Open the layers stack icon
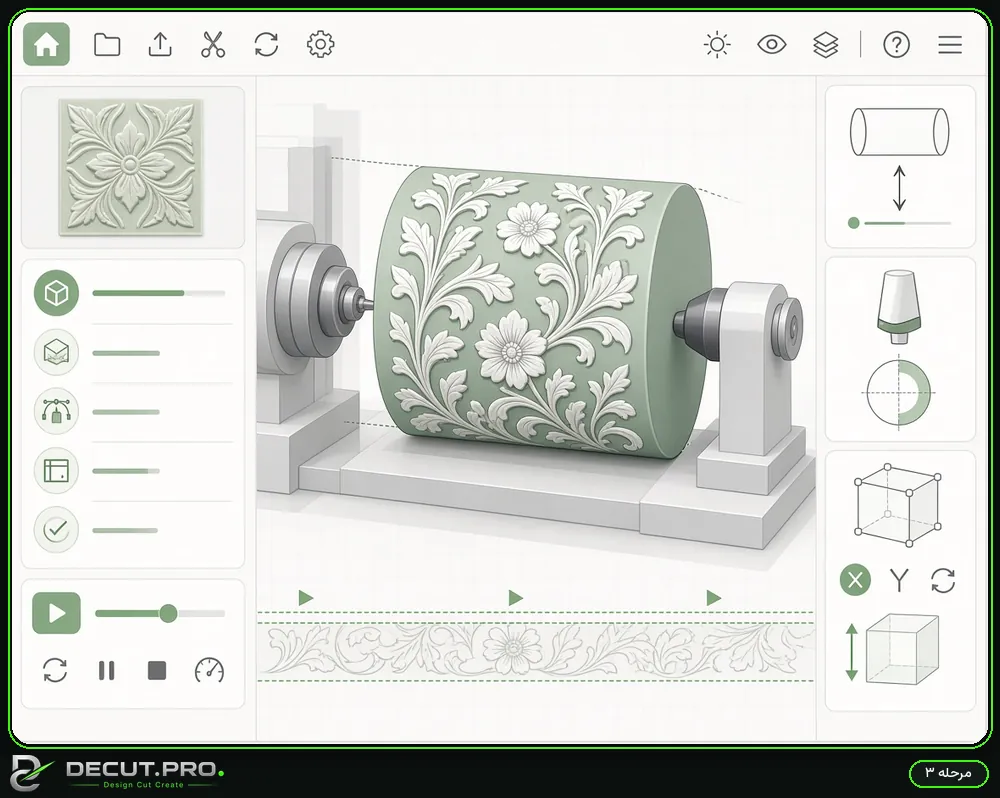Image resolution: width=1000 pixels, height=798 pixels. (826, 45)
